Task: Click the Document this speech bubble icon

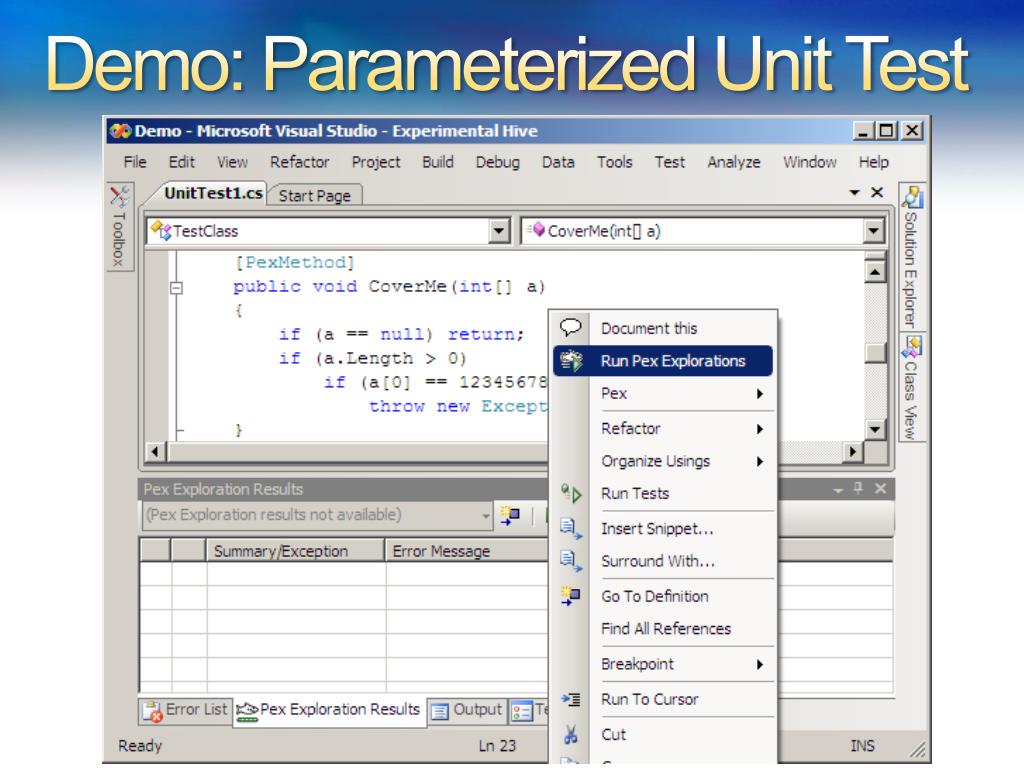Action: pyautogui.click(x=571, y=327)
